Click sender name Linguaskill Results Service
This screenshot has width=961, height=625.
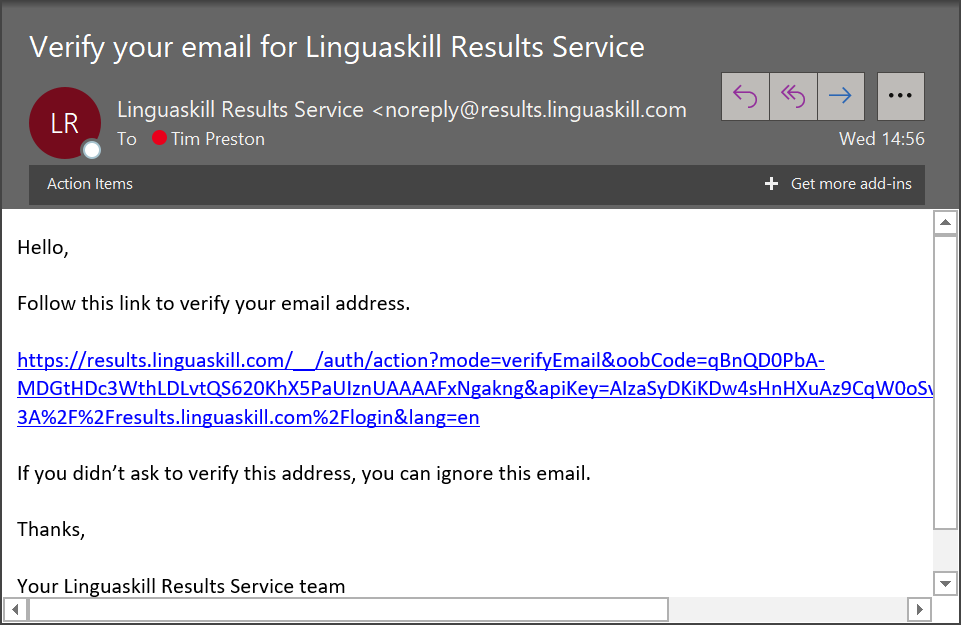coord(240,110)
